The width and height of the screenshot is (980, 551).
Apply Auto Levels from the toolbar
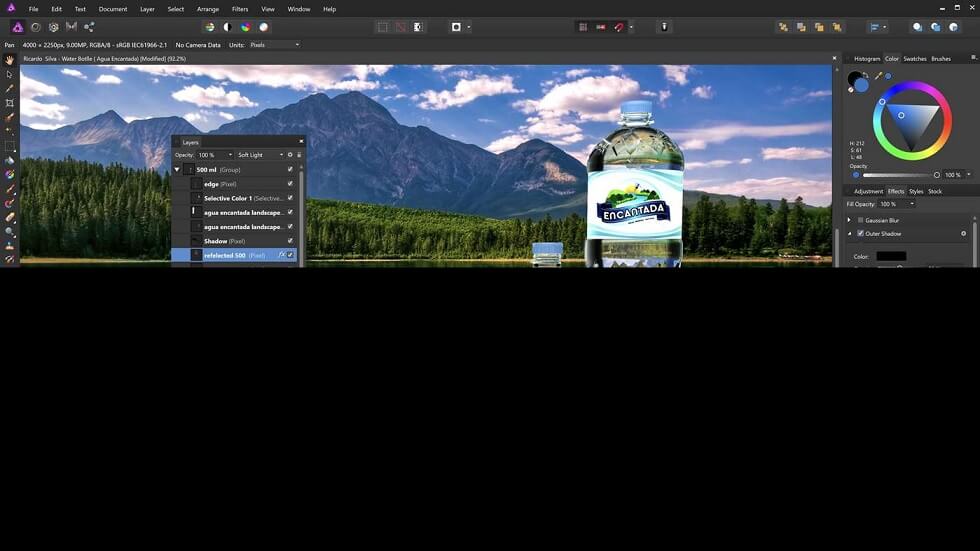(210, 27)
